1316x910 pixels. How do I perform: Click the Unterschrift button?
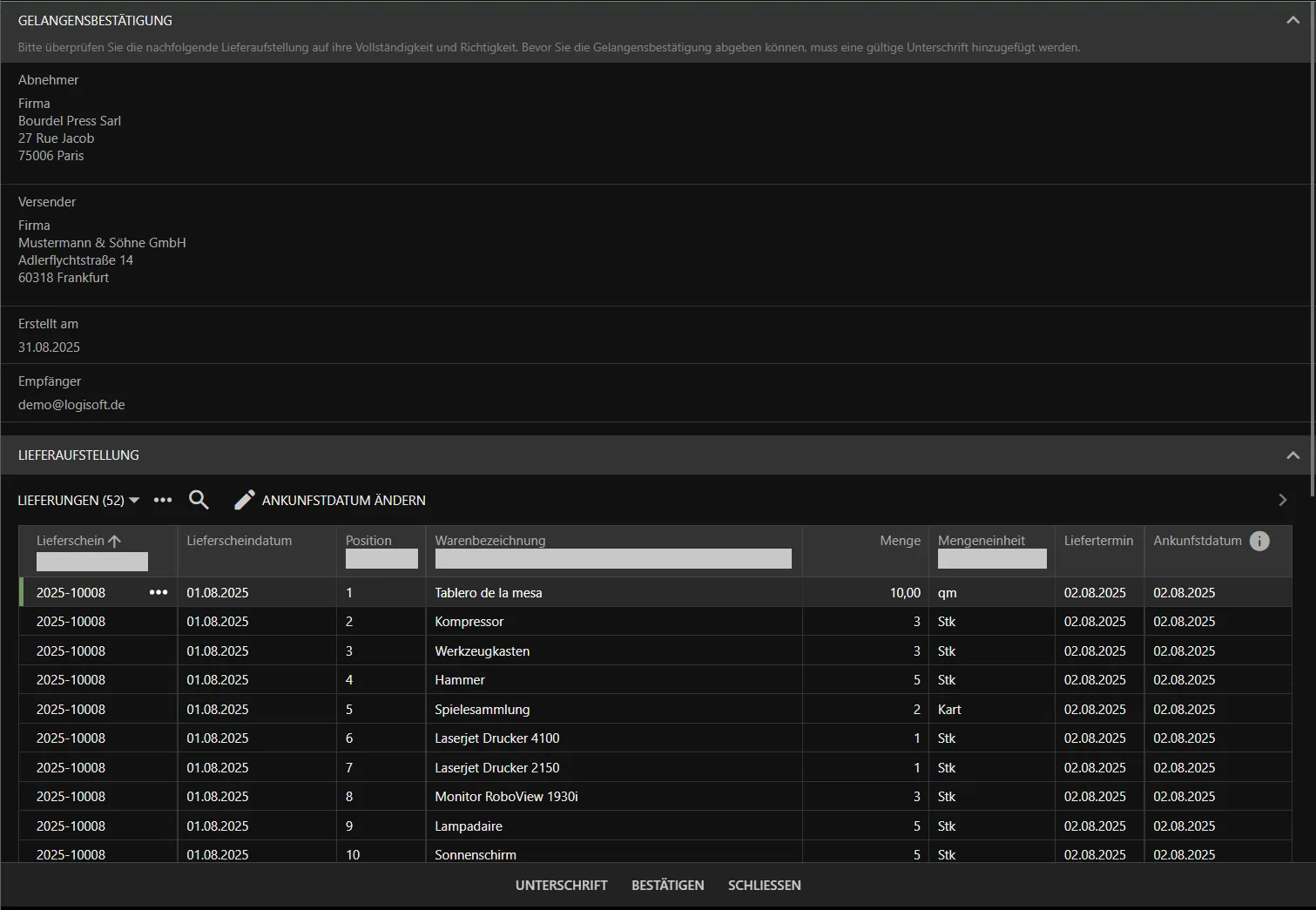[x=562, y=885]
